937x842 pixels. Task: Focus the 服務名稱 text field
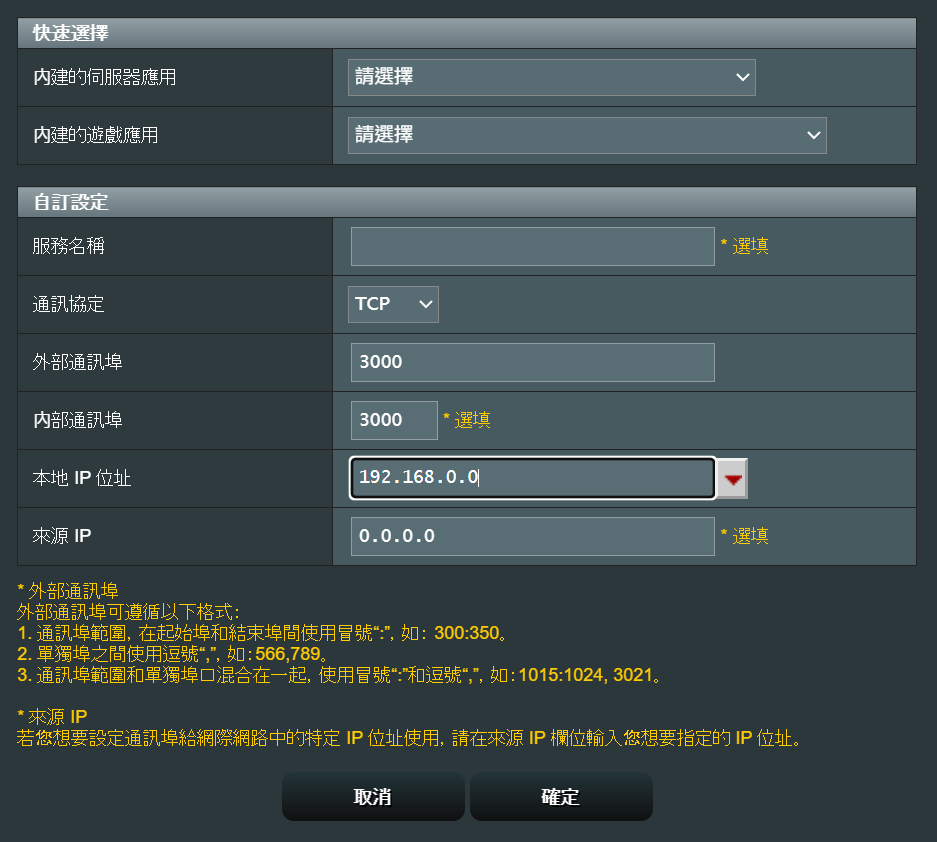coord(532,246)
